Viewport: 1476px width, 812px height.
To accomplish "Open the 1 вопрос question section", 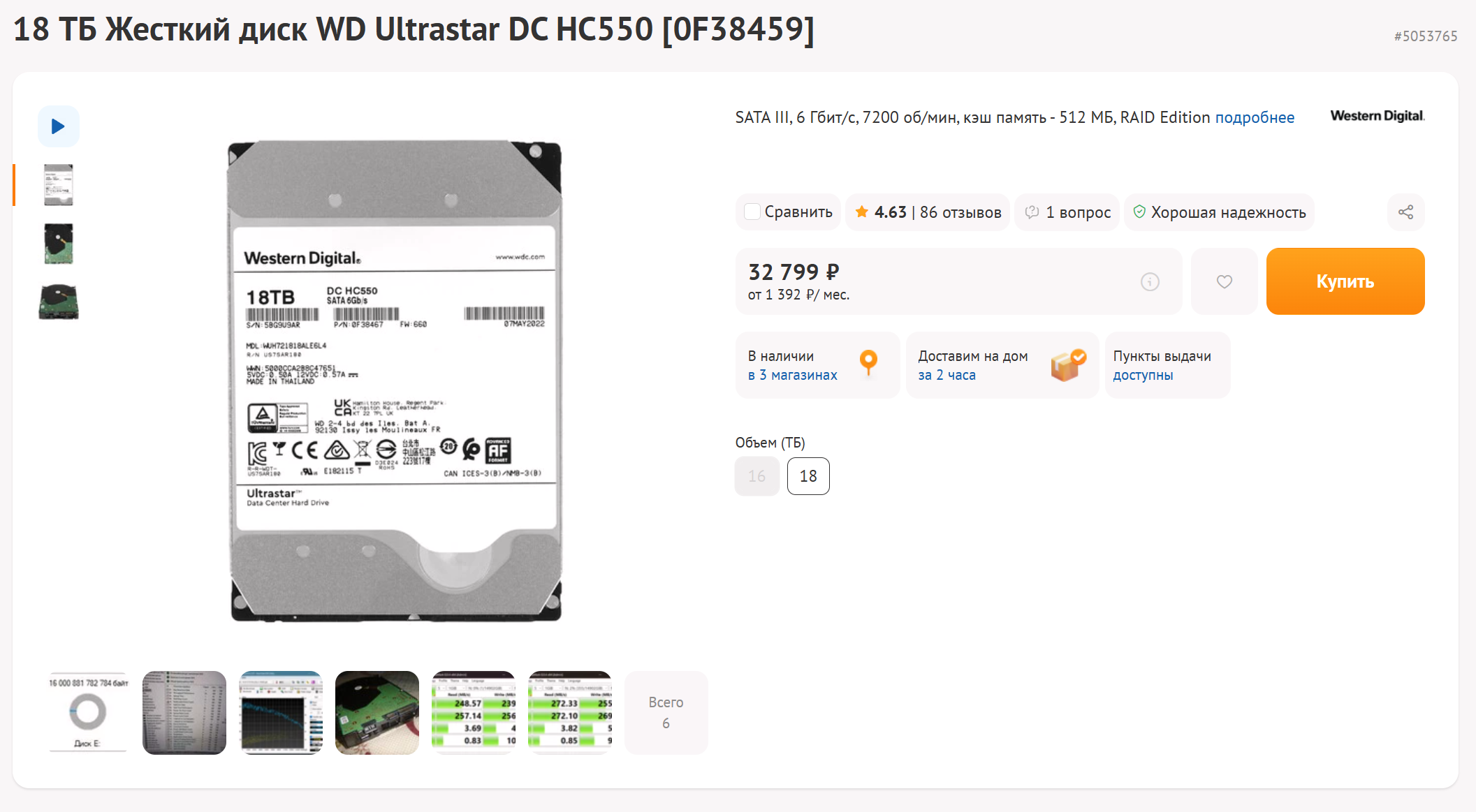I will point(1067,212).
